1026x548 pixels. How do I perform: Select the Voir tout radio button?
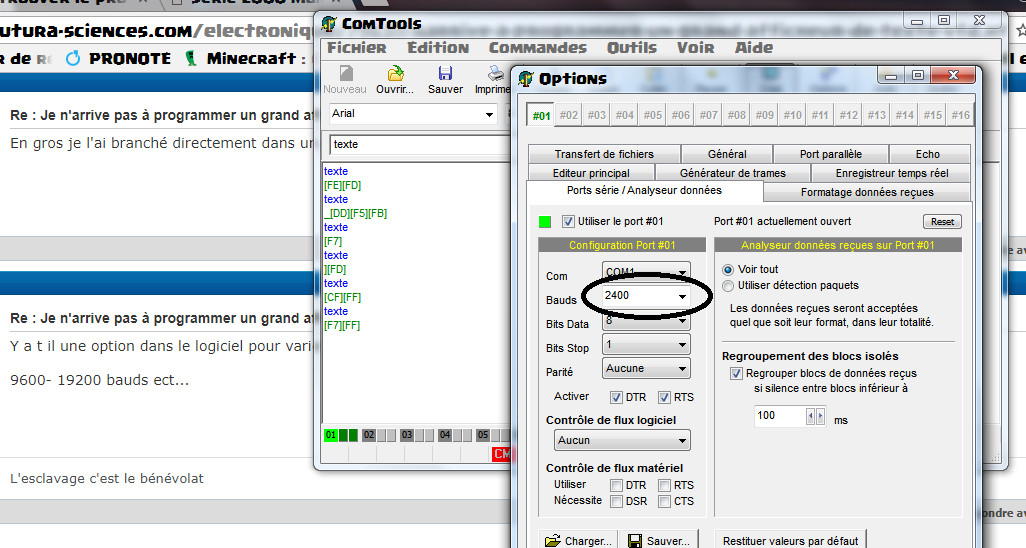728,270
